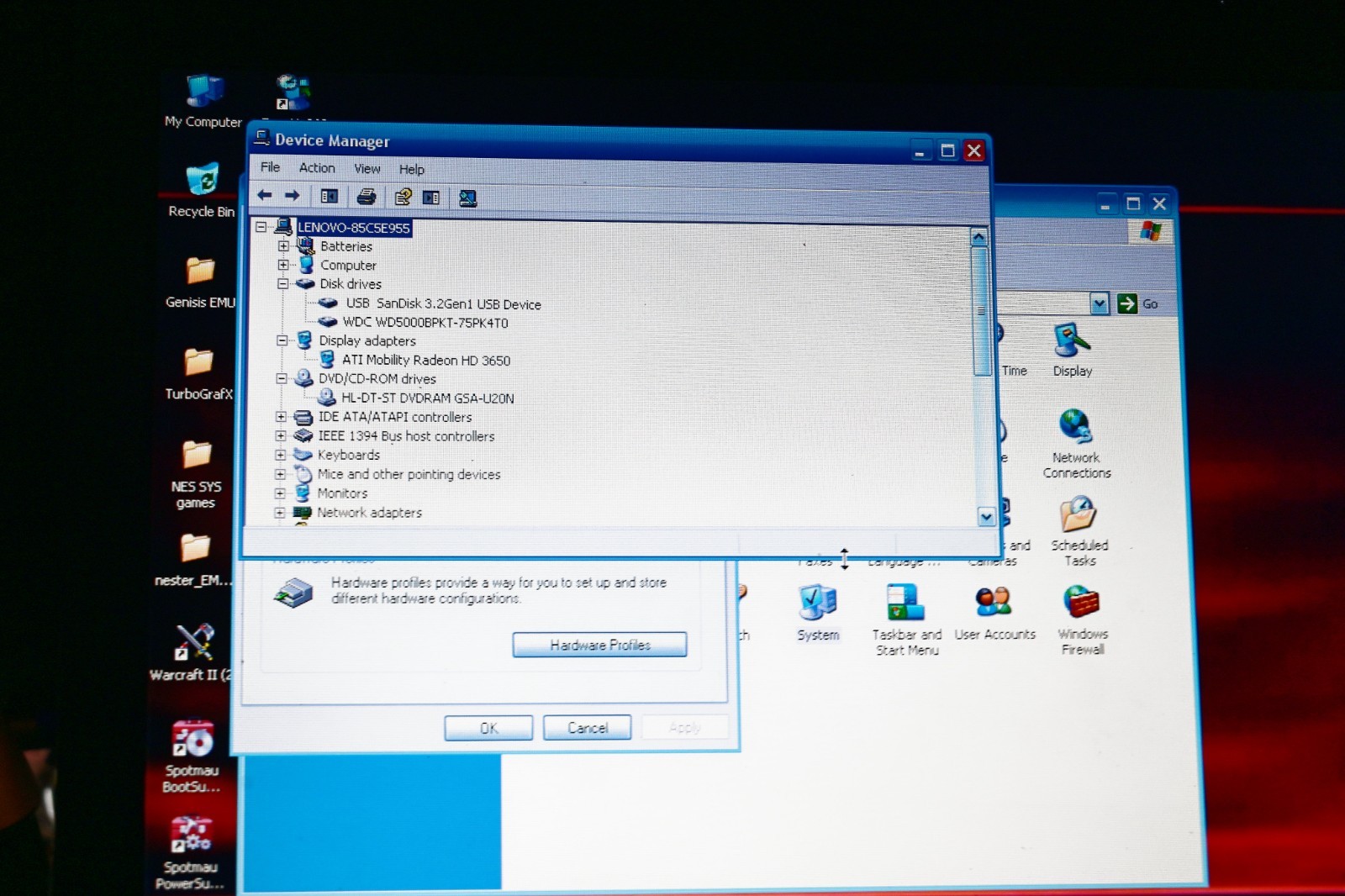Image resolution: width=1345 pixels, height=896 pixels.
Task: Click scroll up arrow in Device Manager
Action: [978, 238]
